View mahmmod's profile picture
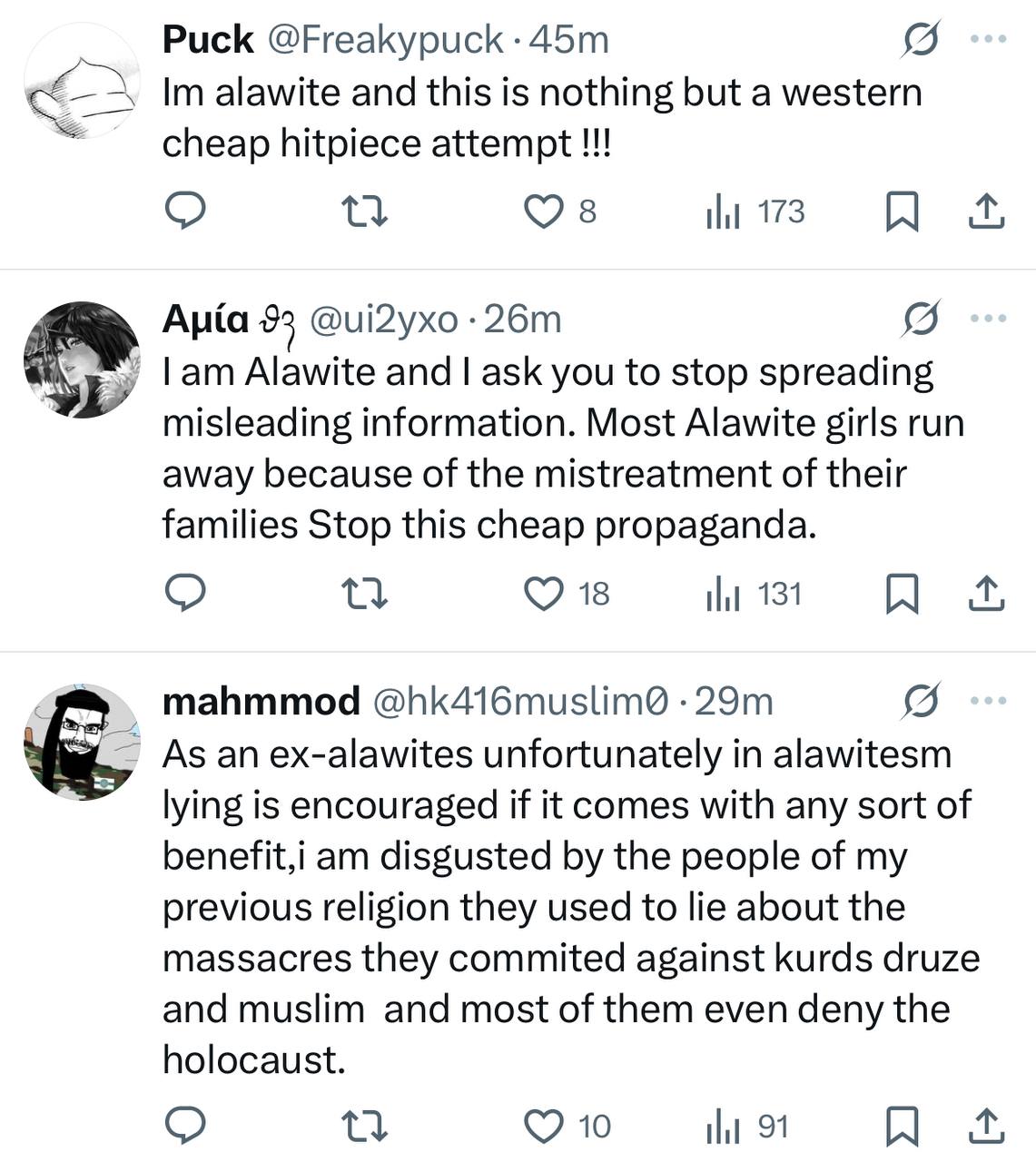1036x1162 pixels. coord(82,742)
